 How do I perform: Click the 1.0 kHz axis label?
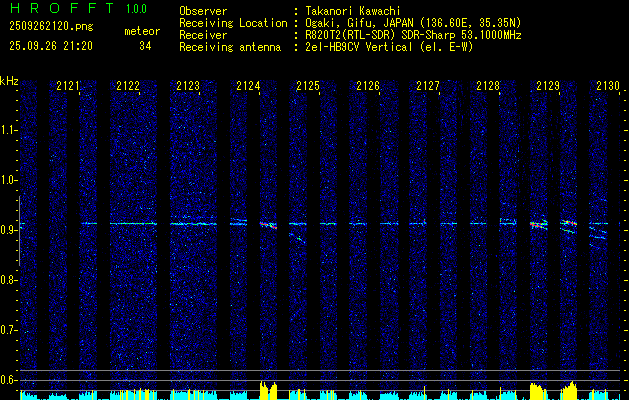pos(9,180)
